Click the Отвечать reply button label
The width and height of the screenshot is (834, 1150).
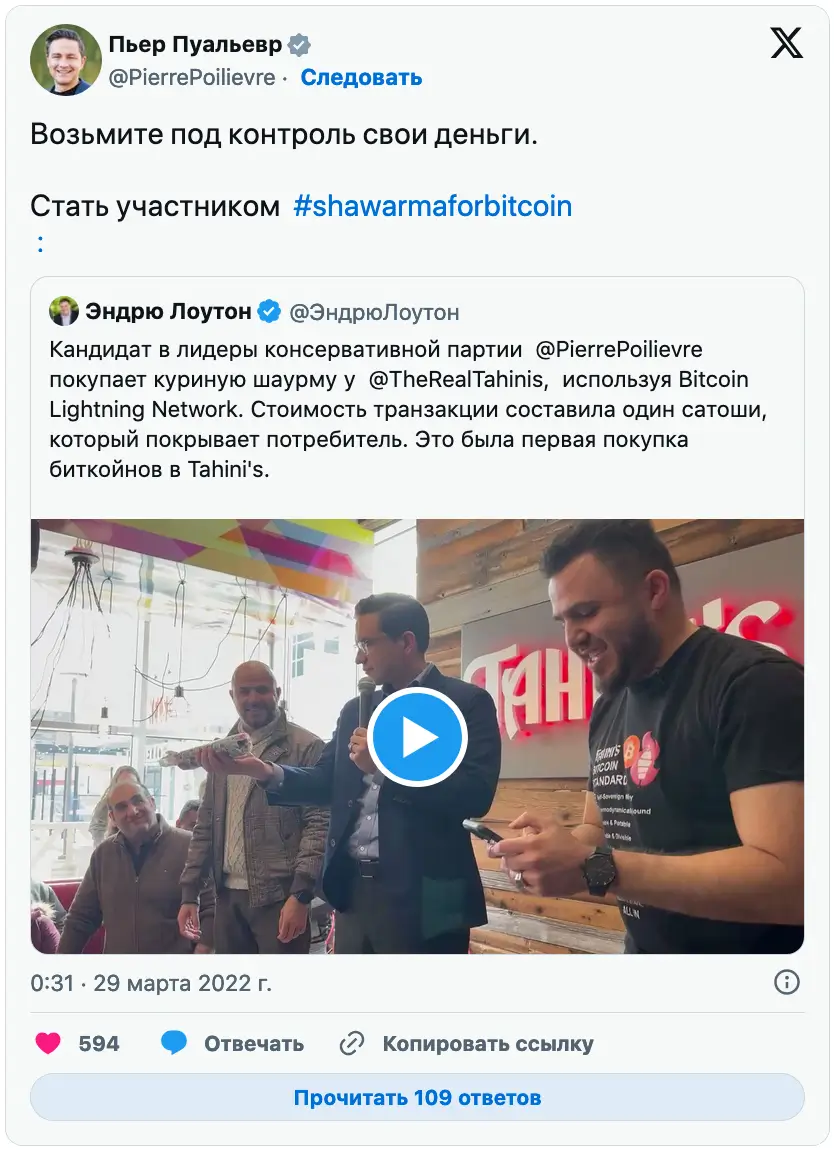coord(254,1044)
